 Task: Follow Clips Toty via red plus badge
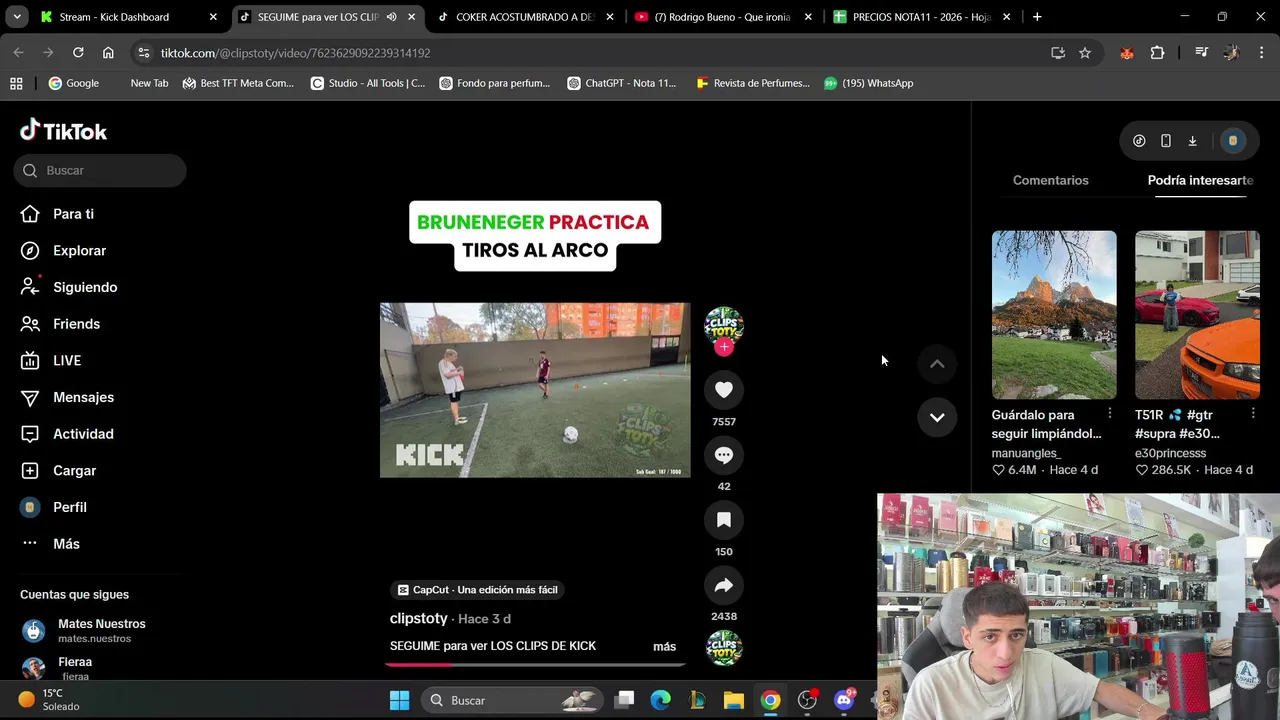[x=724, y=347]
